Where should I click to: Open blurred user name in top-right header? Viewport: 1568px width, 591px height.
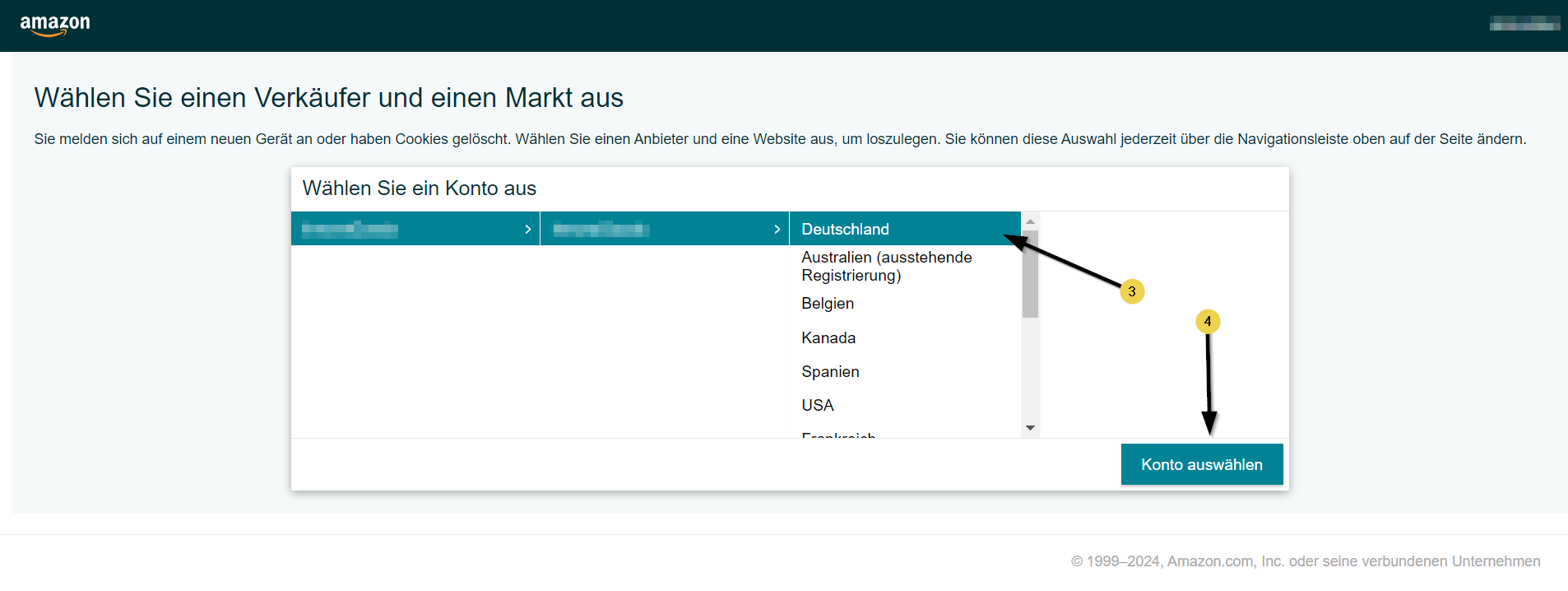tap(1524, 24)
